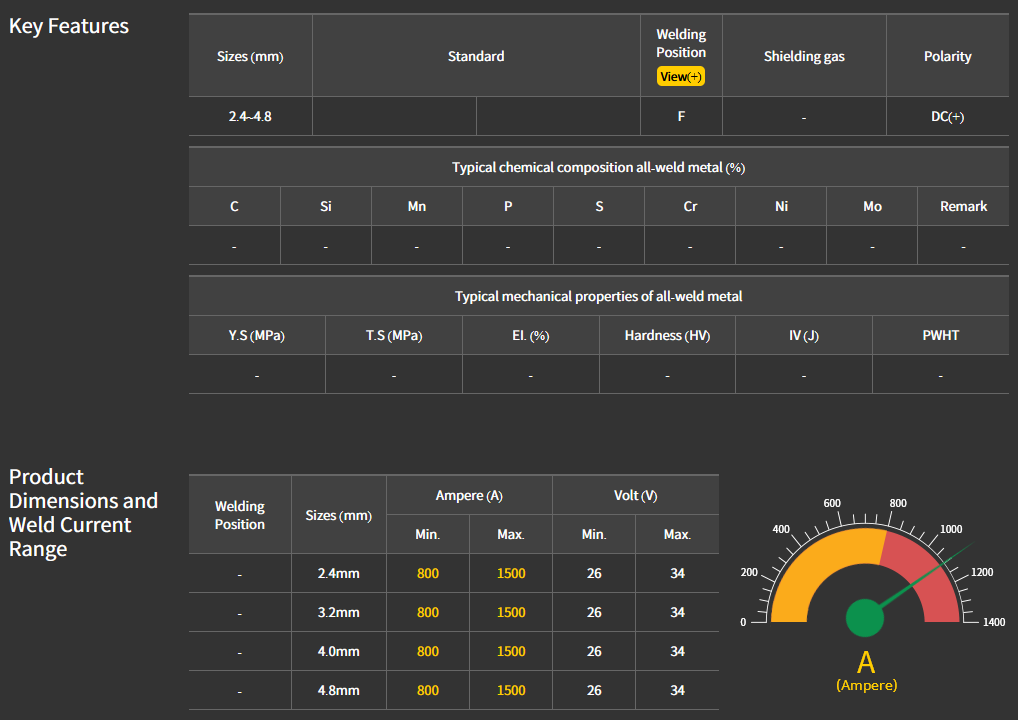The image size is (1018, 720).
Task: Select the Hardness (HV) column header
Action: (667, 336)
